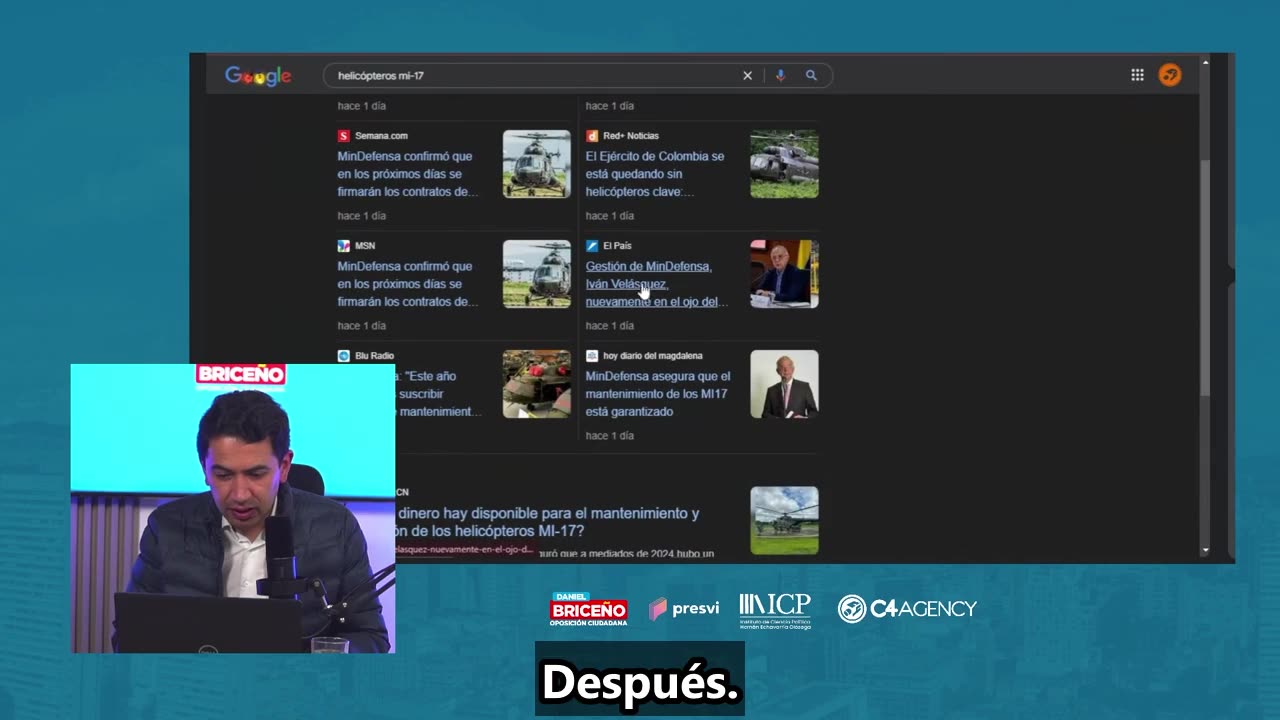This screenshot has width=1280, height=720.
Task: Open headline MinDefensa asegura que el mantenimiento
Action: pos(658,394)
